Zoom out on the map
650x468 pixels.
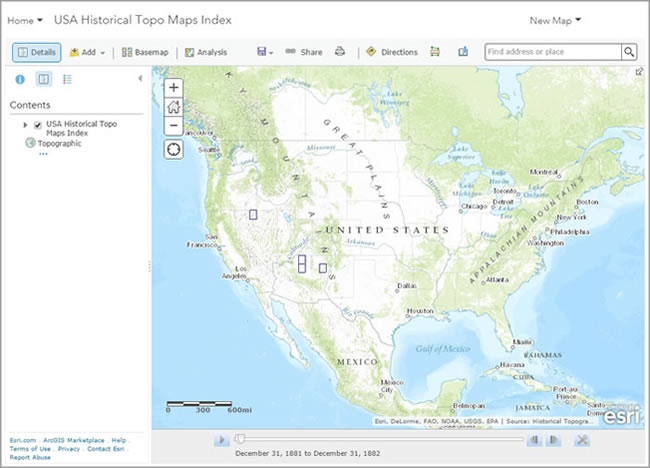pyautogui.click(x=174, y=126)
